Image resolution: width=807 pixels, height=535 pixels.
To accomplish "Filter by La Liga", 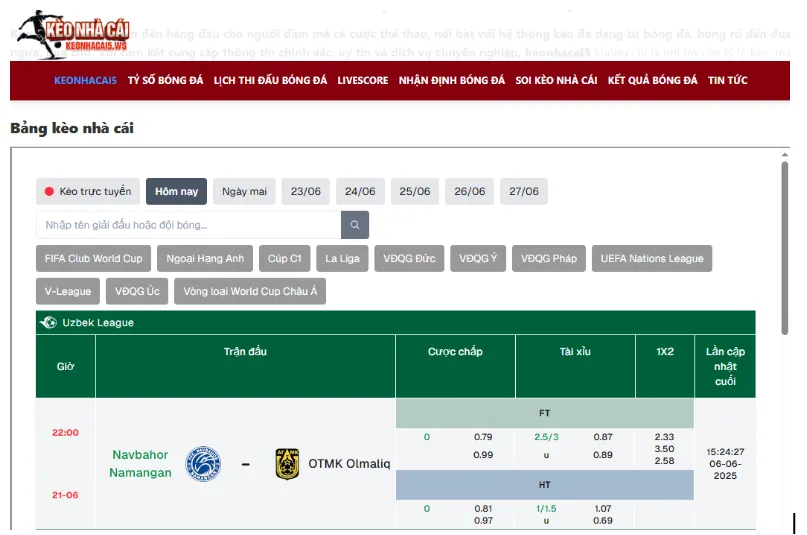I will coord(342,258).
